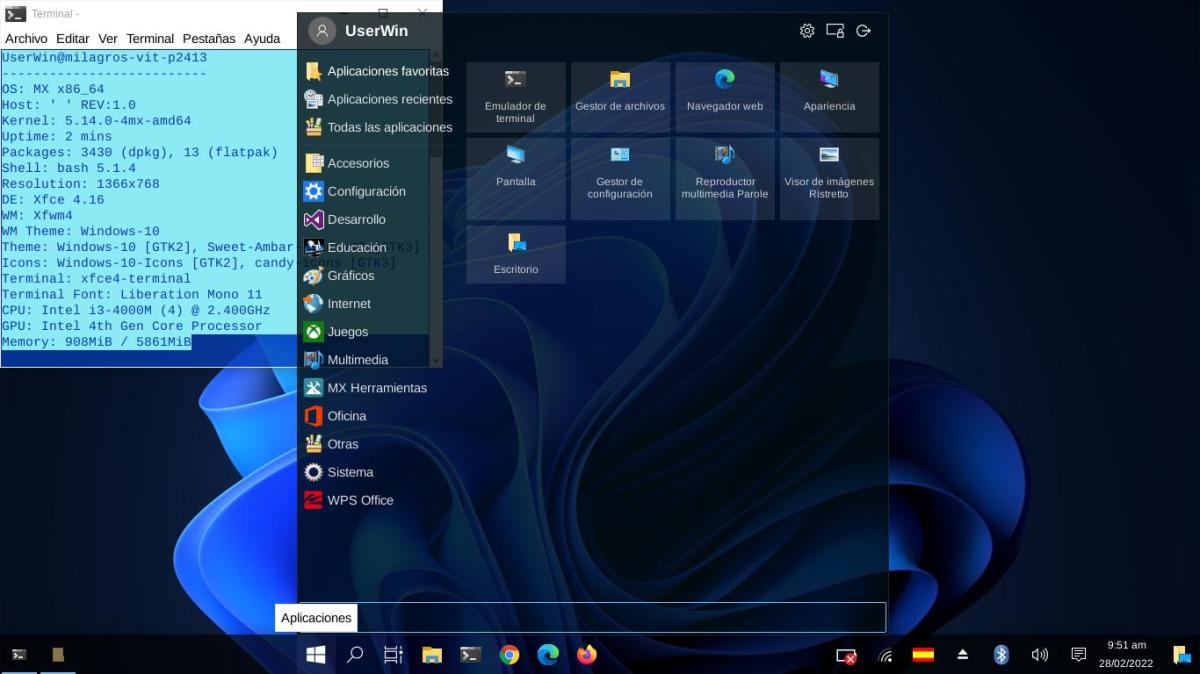Click the volume speaker tray icon
Image resolution: width=1200 pixels, height=674 pixels.
pos(1039,655)
